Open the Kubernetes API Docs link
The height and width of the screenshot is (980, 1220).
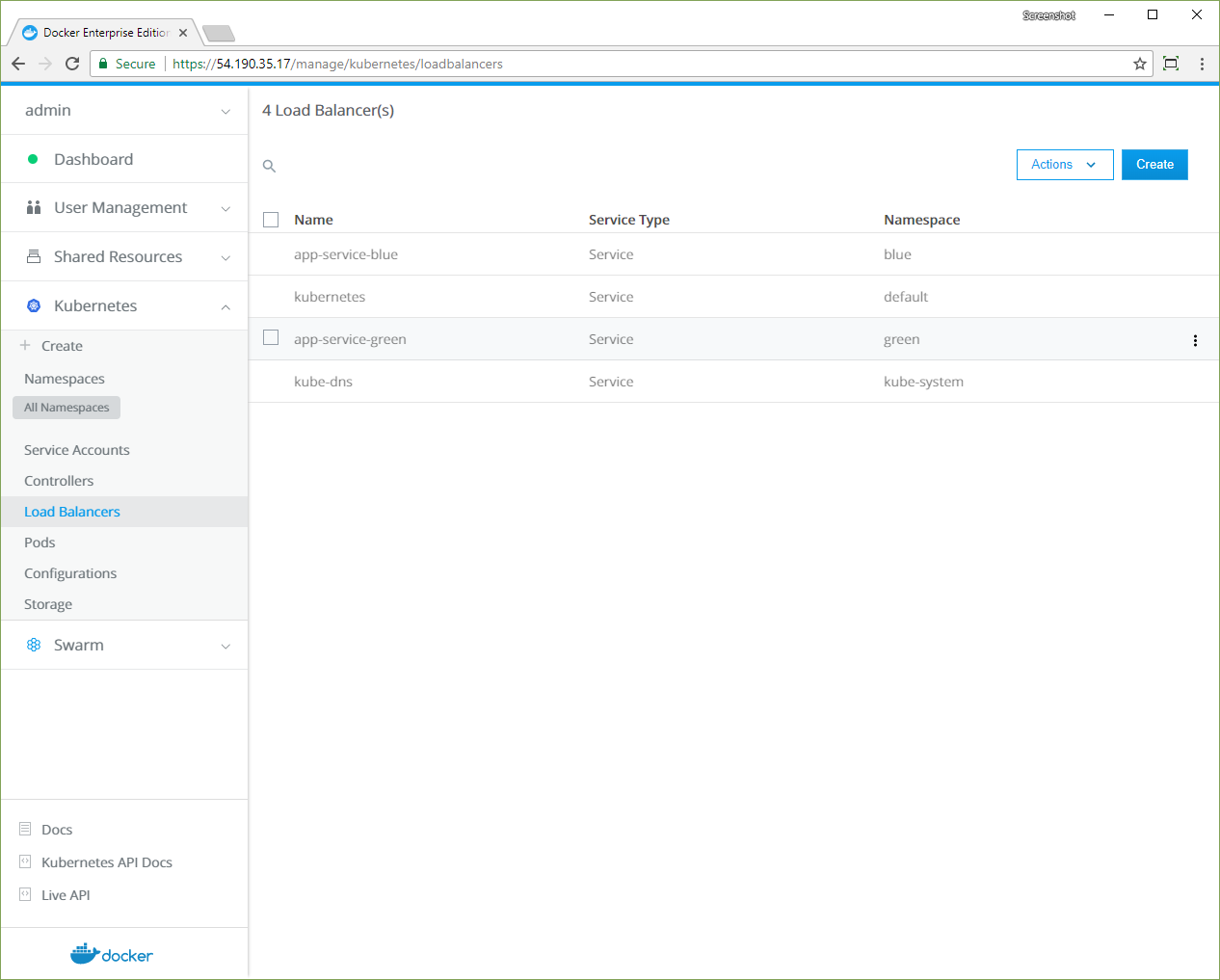[x=106, y=862]
